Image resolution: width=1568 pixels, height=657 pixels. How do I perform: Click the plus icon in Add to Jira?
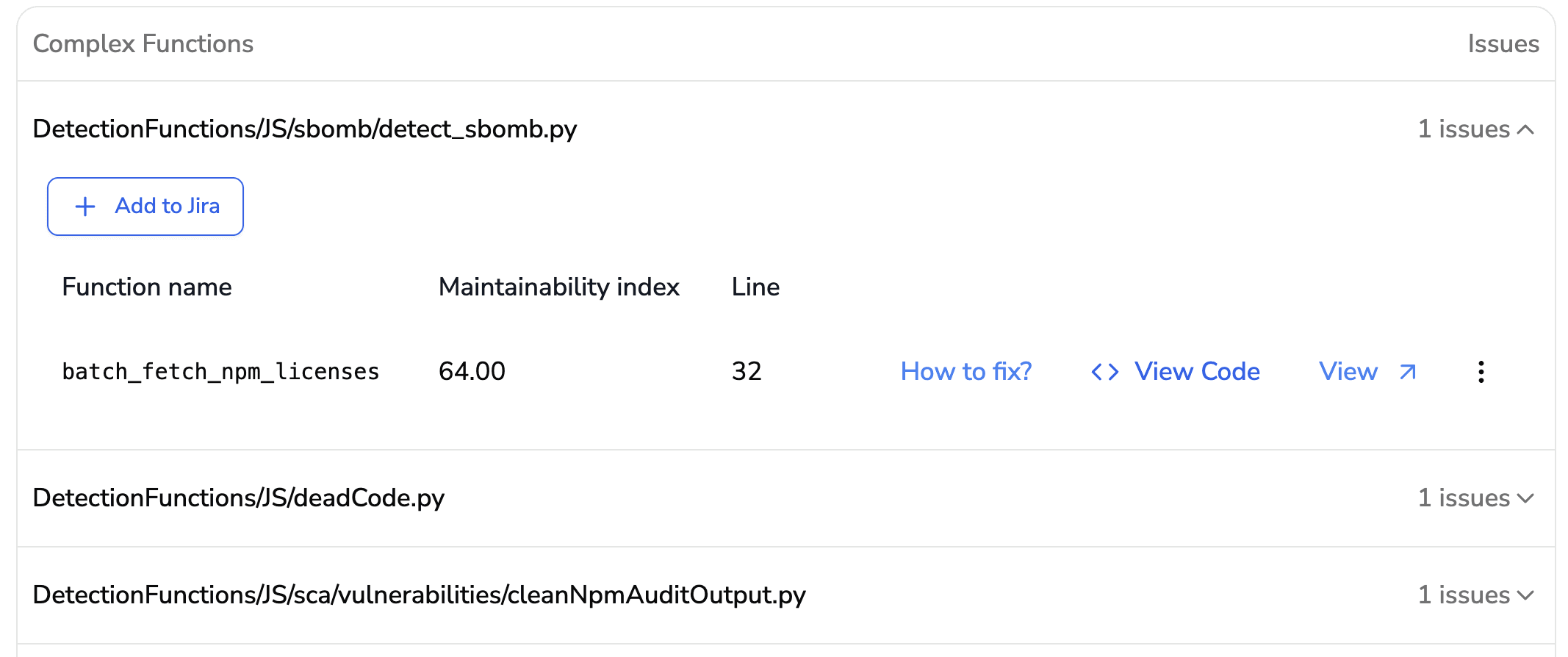point(85,207)
